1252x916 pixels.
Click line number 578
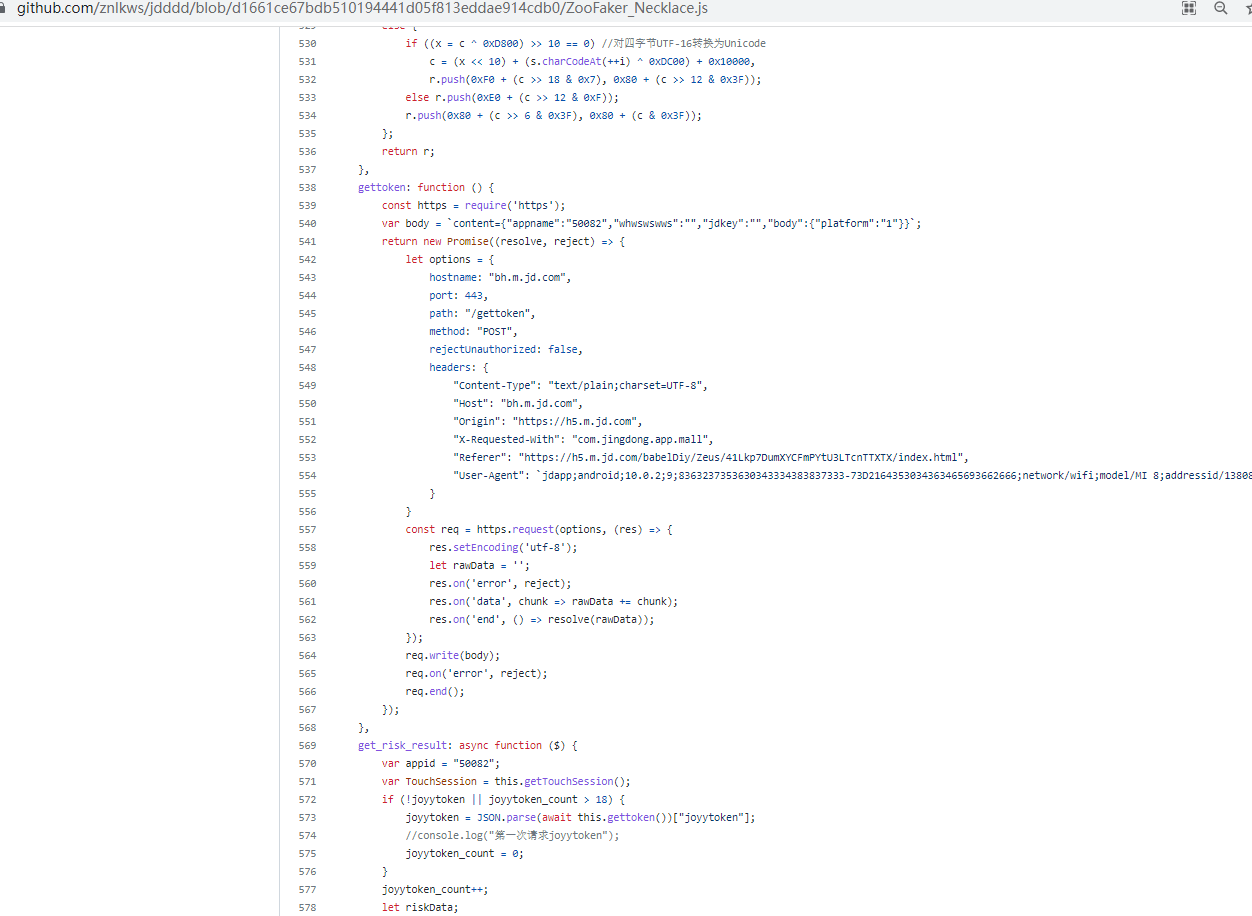307,907
